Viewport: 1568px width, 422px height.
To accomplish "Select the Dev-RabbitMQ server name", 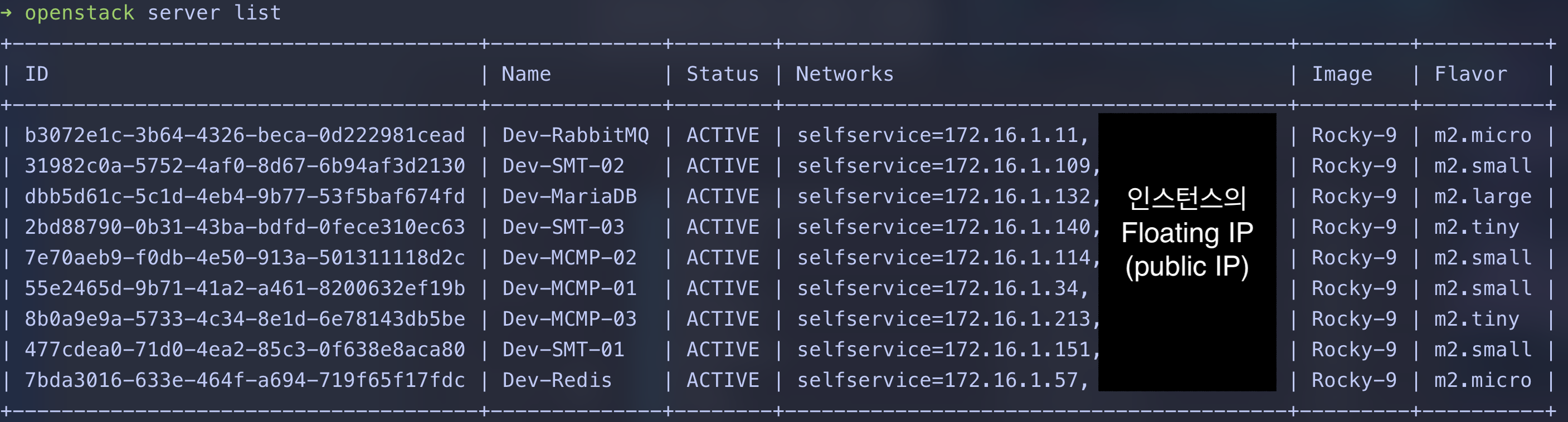I will 575,136.
